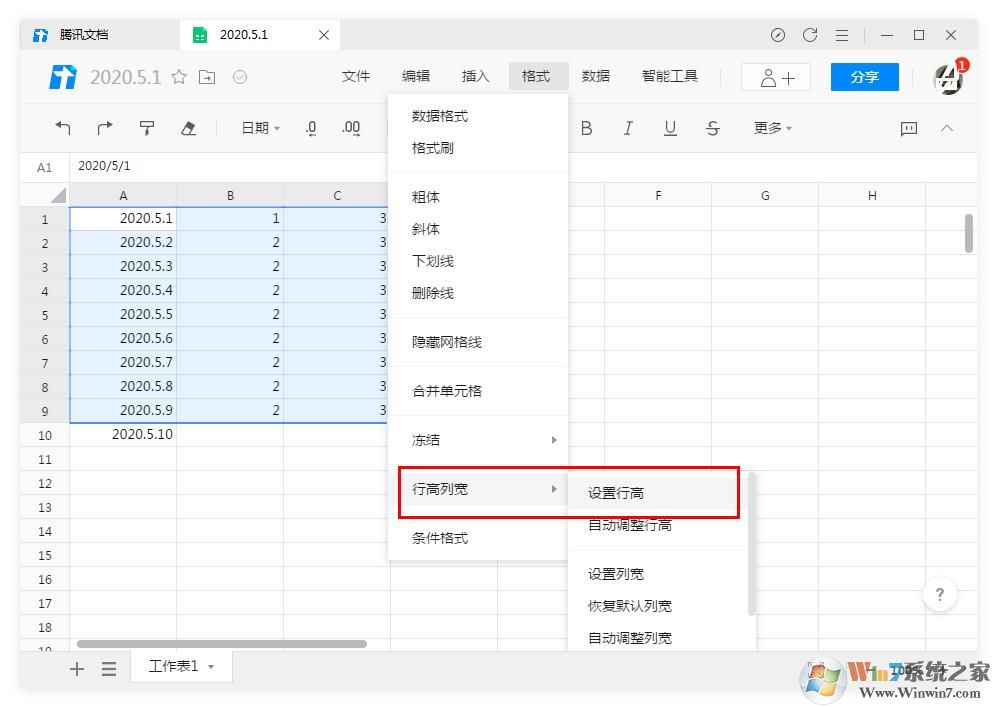Click the Redo icon in the toolbar

[x=104, y=128]
